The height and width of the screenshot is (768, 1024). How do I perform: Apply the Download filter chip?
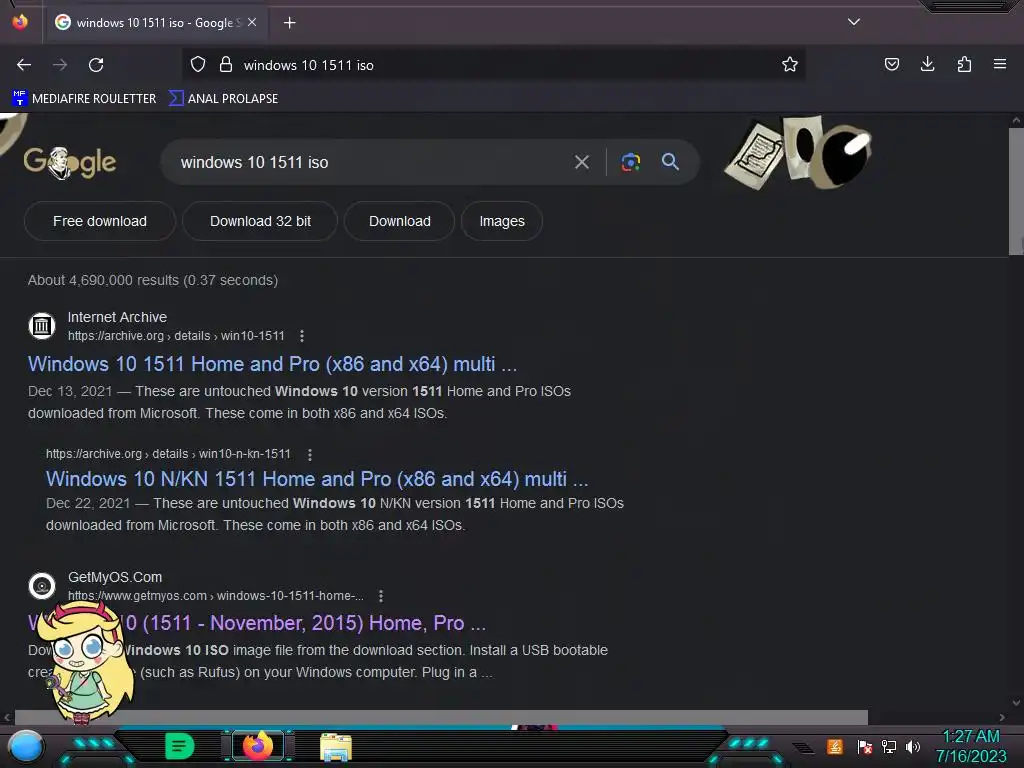point(400,221)
